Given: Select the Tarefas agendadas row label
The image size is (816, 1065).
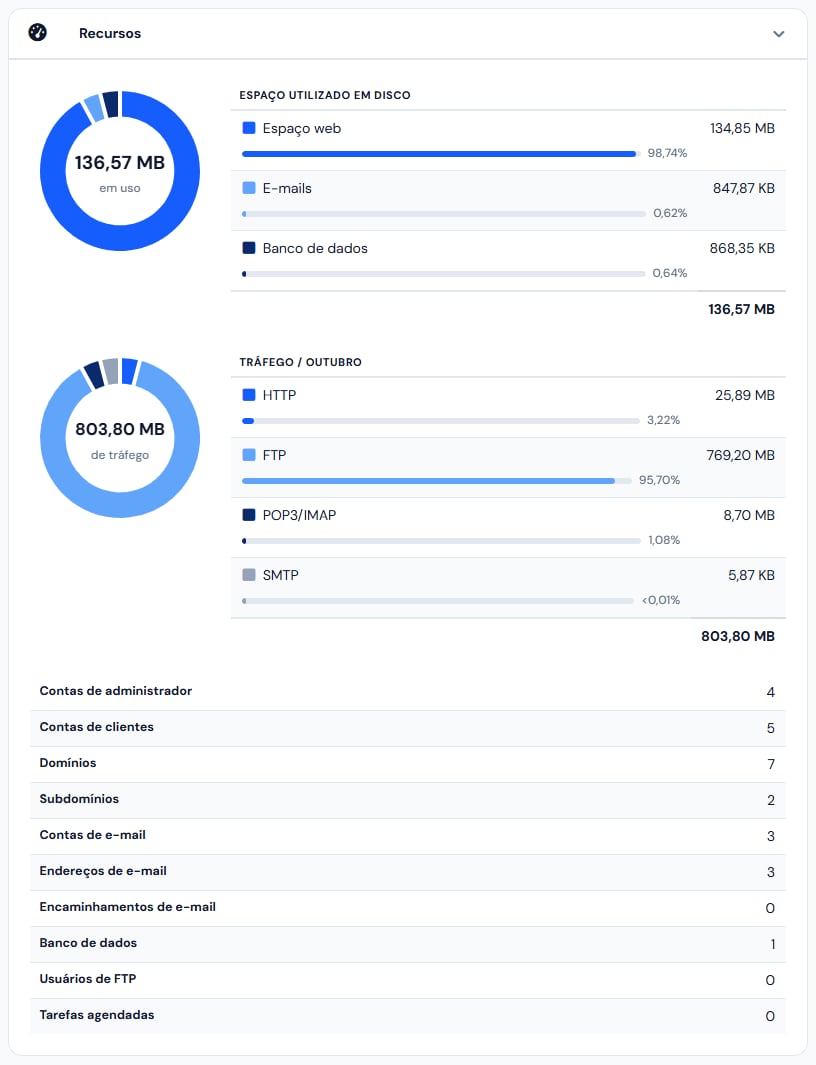Looking at the screenshot, I should point(96,1015).
